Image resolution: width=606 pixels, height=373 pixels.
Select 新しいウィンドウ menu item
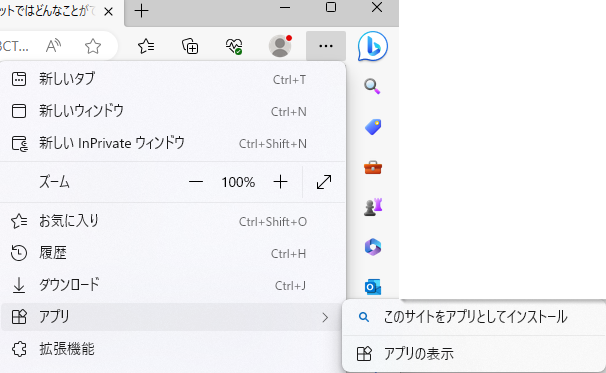(173, 111)
